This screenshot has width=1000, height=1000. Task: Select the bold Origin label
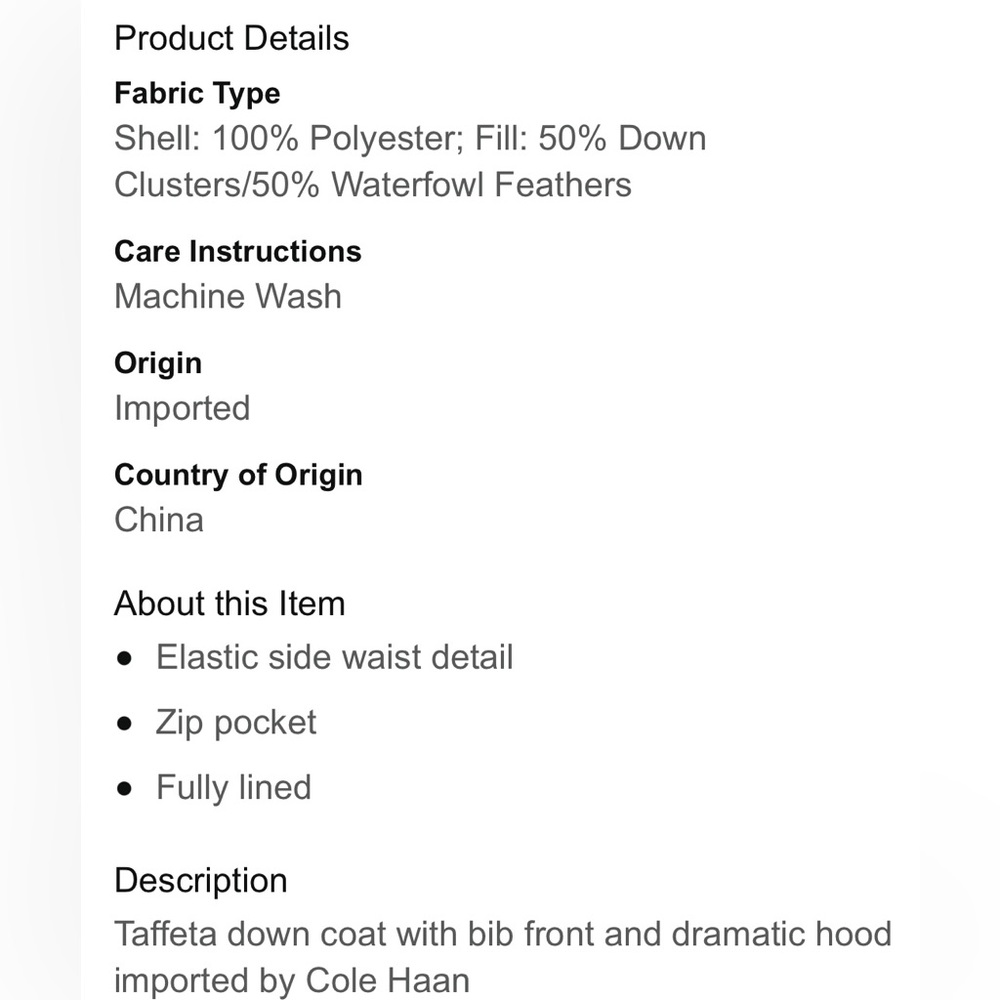pos(157,363)
